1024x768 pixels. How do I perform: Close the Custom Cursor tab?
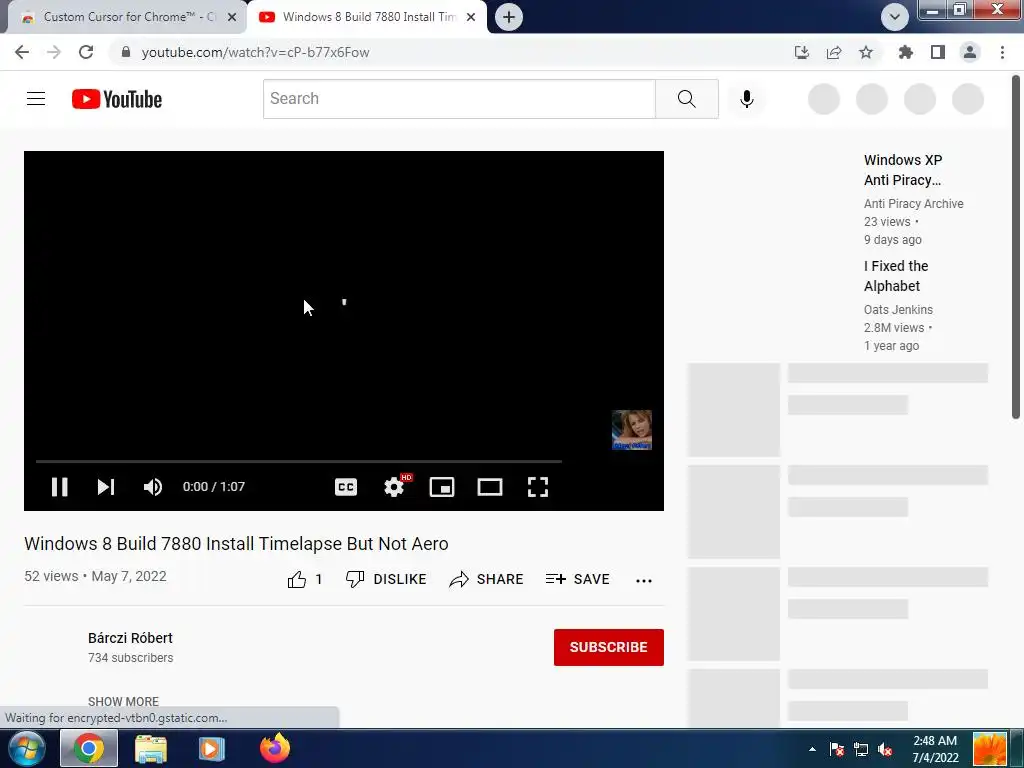[x=232, y=18]
